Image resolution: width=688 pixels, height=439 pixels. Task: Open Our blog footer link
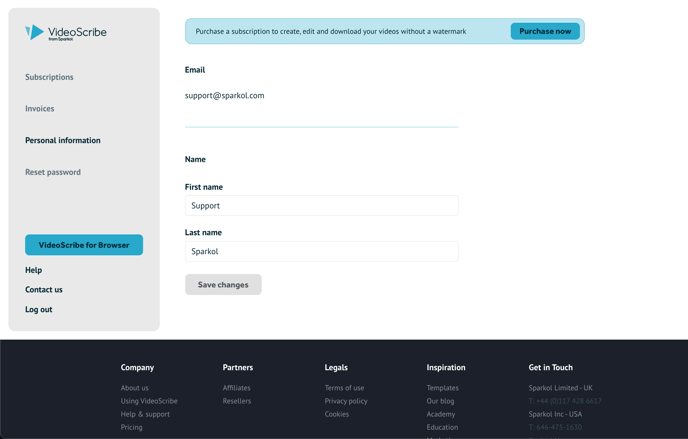coord(441,401)
